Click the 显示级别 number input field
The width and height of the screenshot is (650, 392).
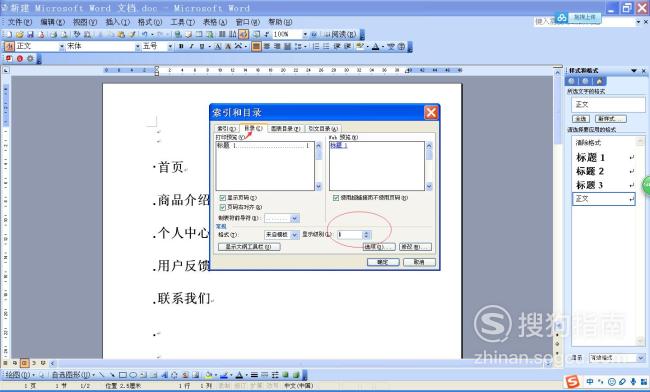[x=350, y=235]
